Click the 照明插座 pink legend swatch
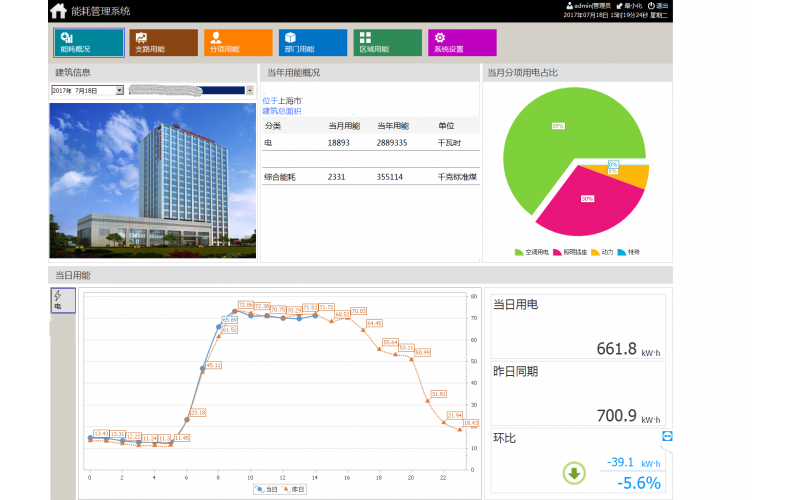 tap(557, 252)
